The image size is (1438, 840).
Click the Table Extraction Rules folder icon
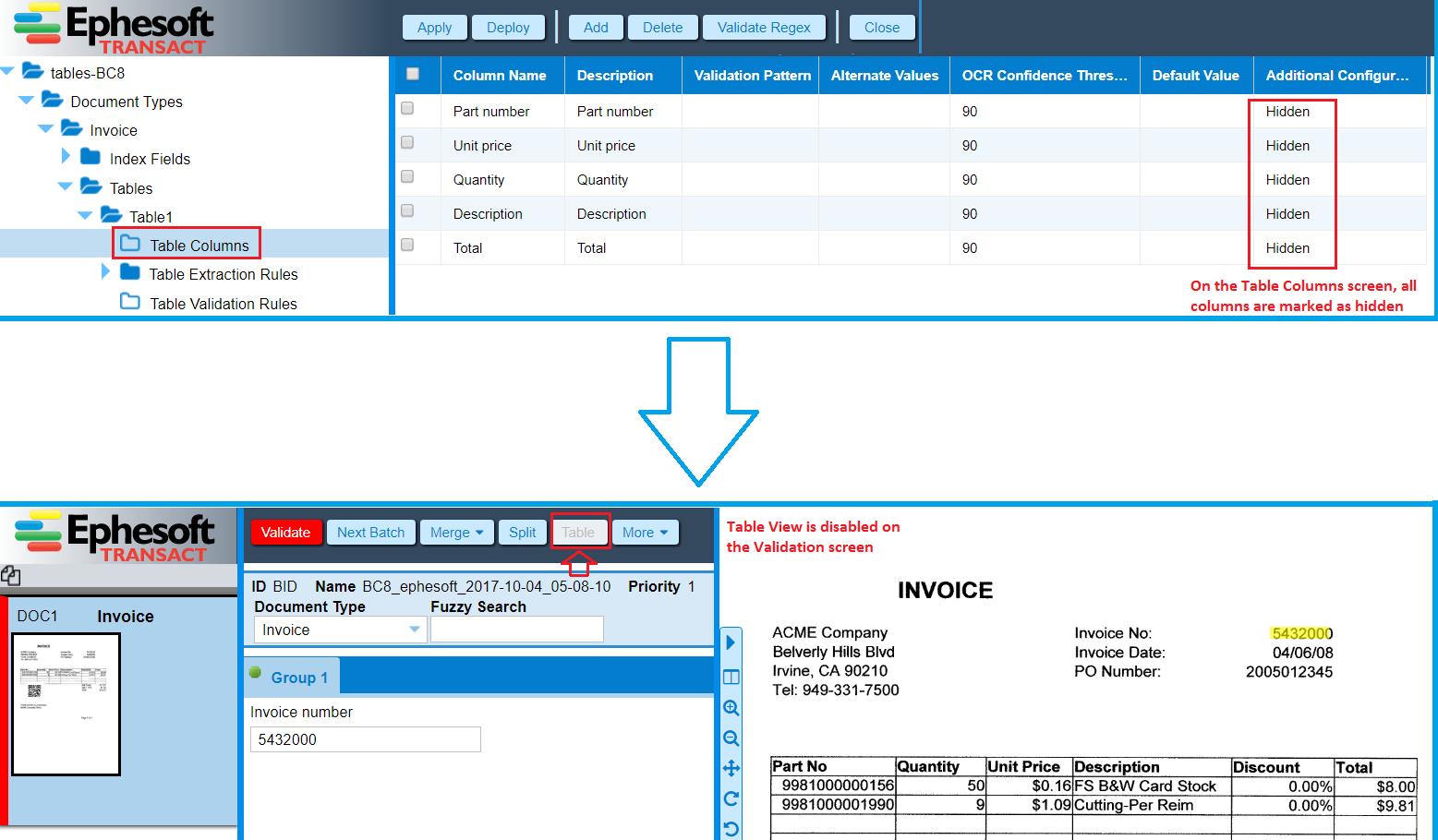[x=130, y=272]
